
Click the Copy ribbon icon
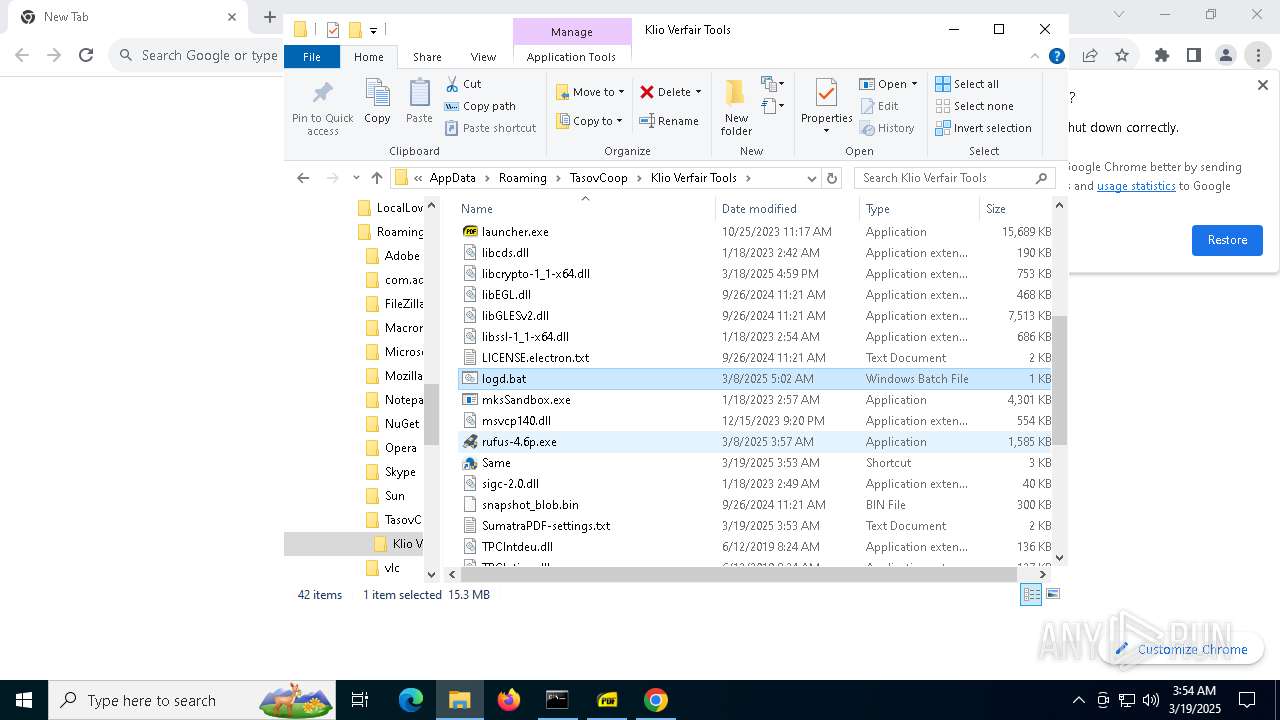click(x=377, y=102)
